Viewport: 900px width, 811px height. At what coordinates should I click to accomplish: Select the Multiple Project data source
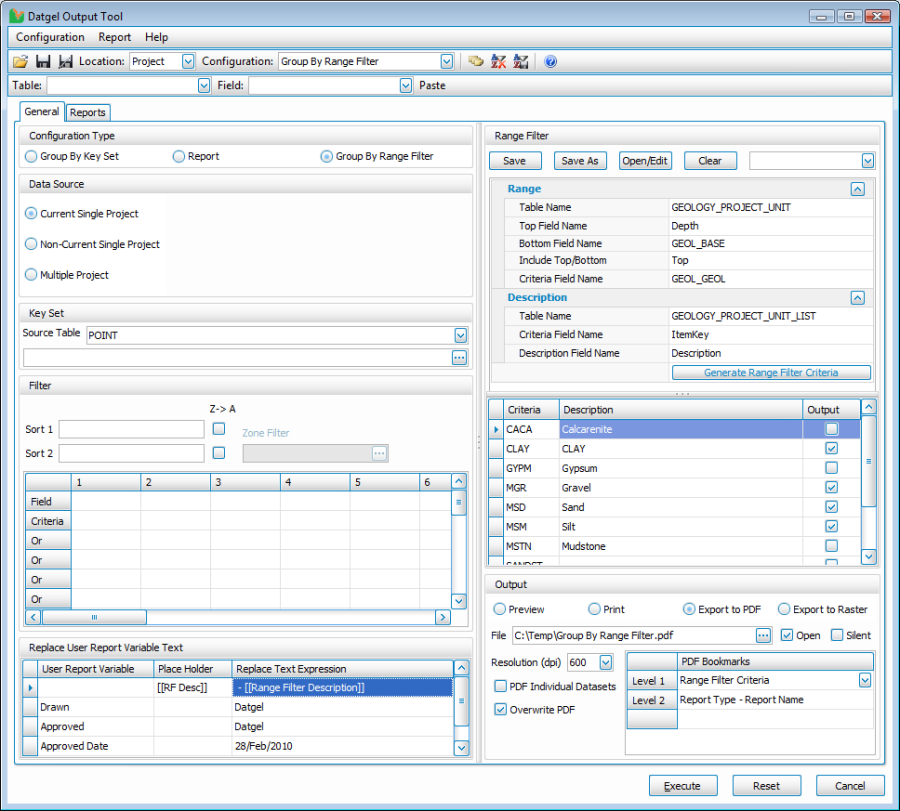32,275
